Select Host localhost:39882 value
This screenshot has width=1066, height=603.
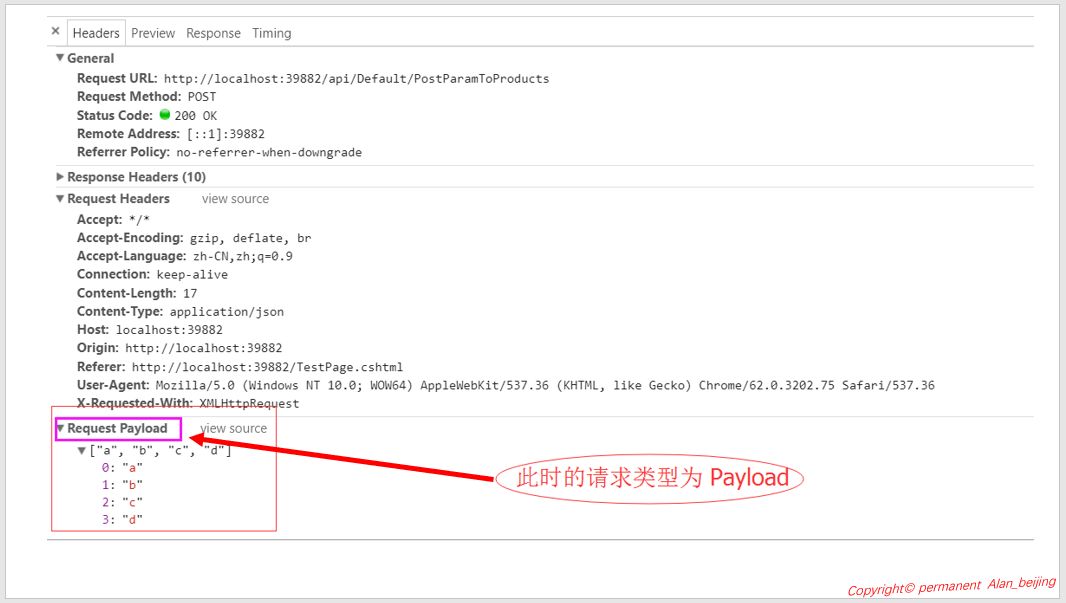169,330
